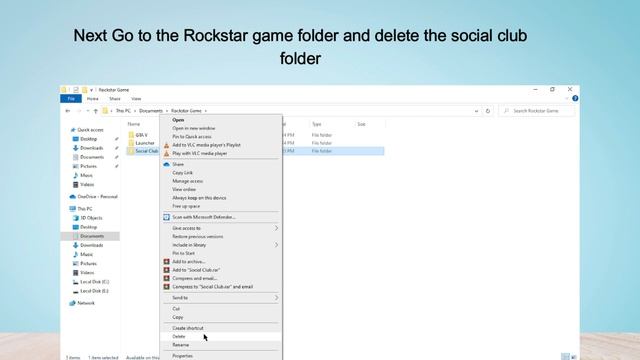
Task: Switch to the Home ribbon tab
Action: [x=93, y=99]
